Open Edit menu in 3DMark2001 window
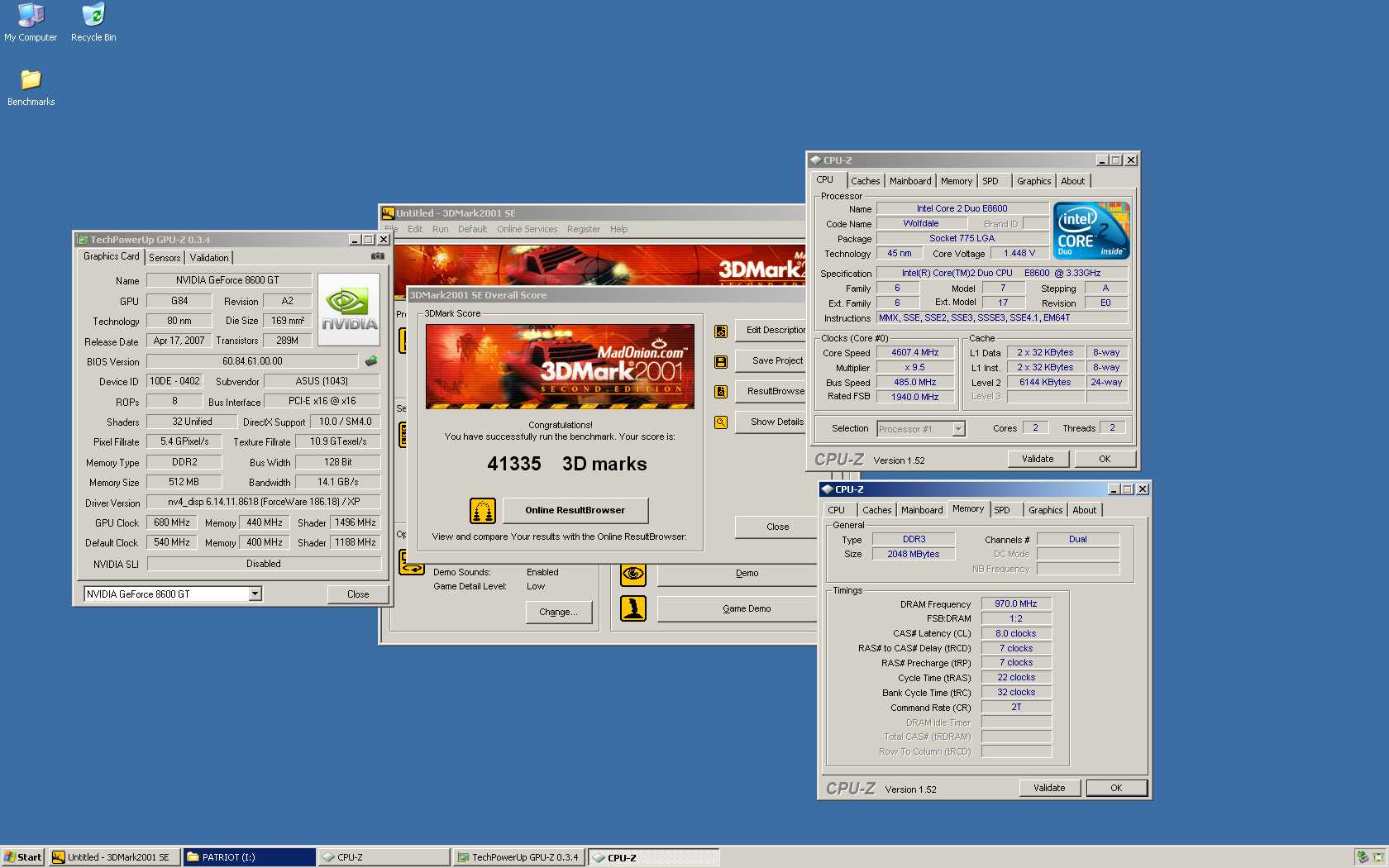The height and width of the screenshot is (868, 1389). tap(415, 229)
